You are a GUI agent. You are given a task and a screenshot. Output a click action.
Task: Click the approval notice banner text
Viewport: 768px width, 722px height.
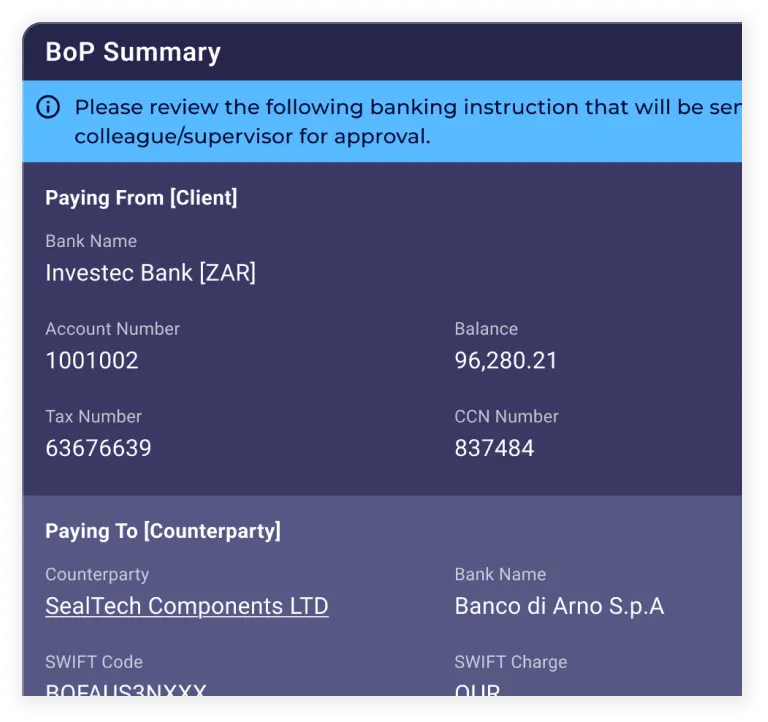pos(400,121)
